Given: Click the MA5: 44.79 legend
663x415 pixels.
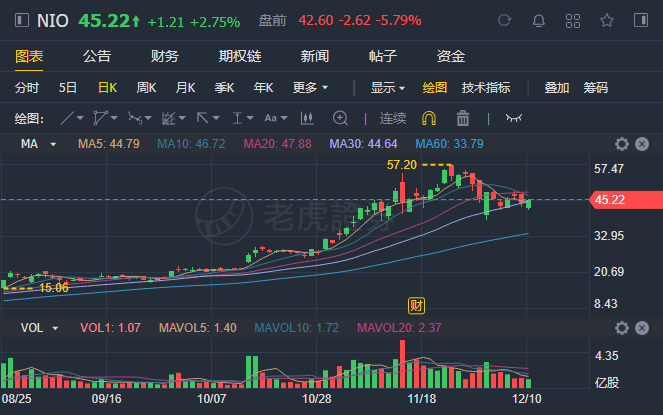Looking at the screenshot, I should 109,144.
